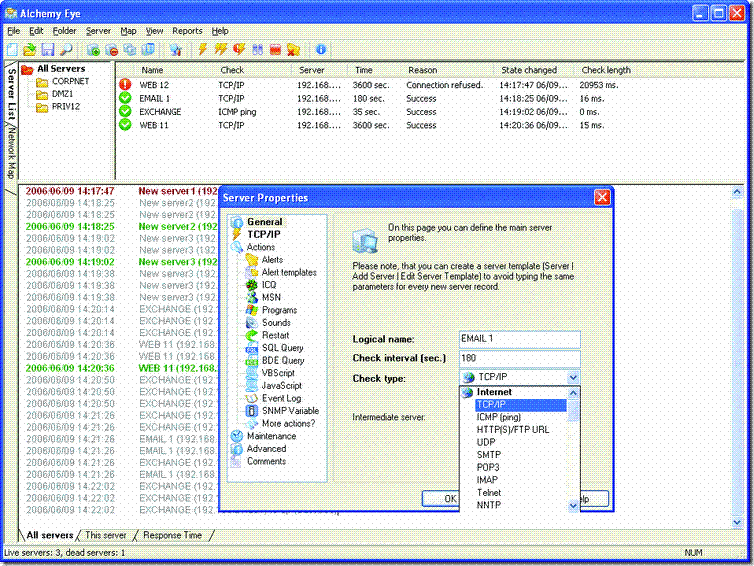Select Restart action in the tree
Screen dimensions: 754x566
point(275,335)
